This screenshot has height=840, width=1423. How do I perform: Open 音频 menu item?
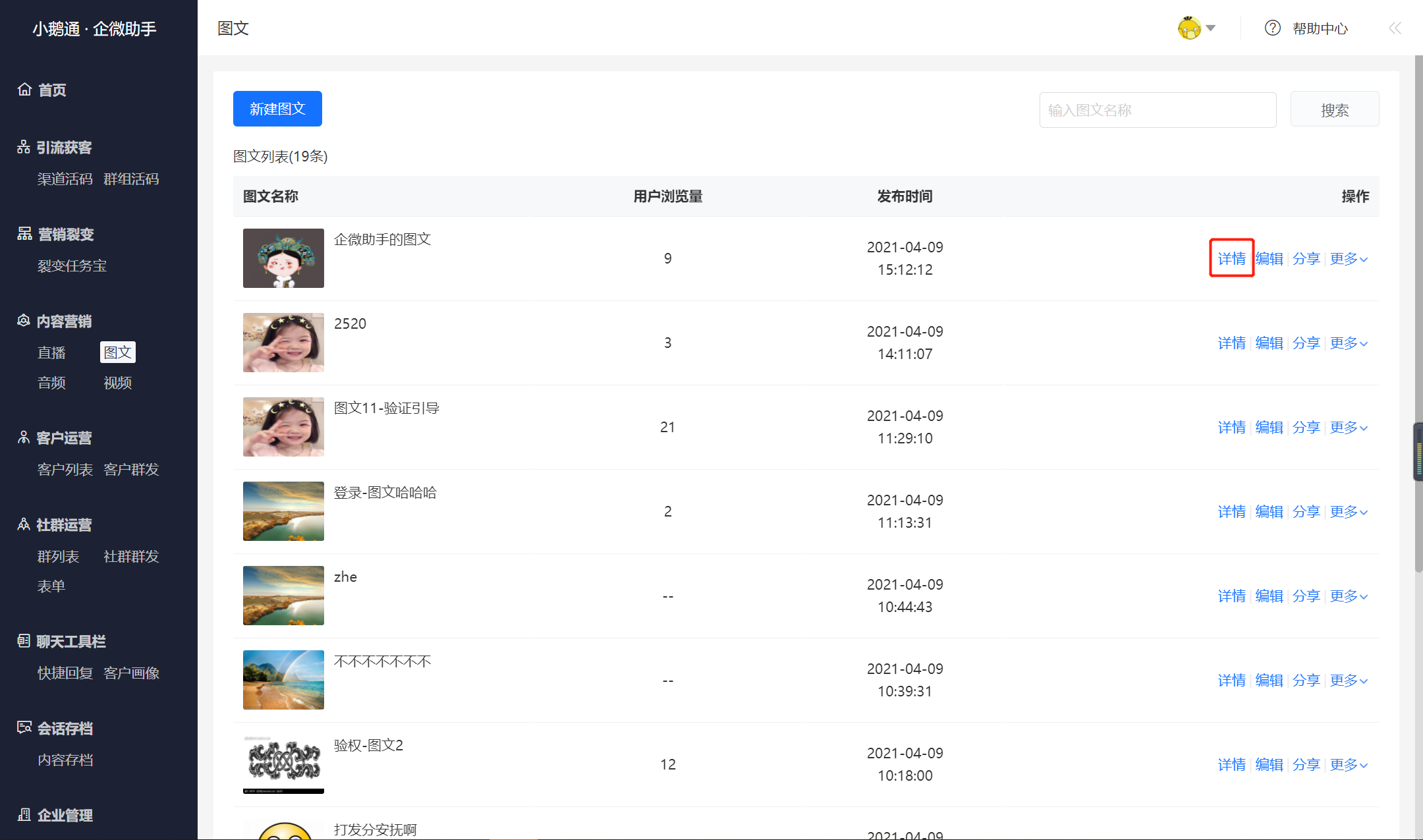[x=51, y=383]
